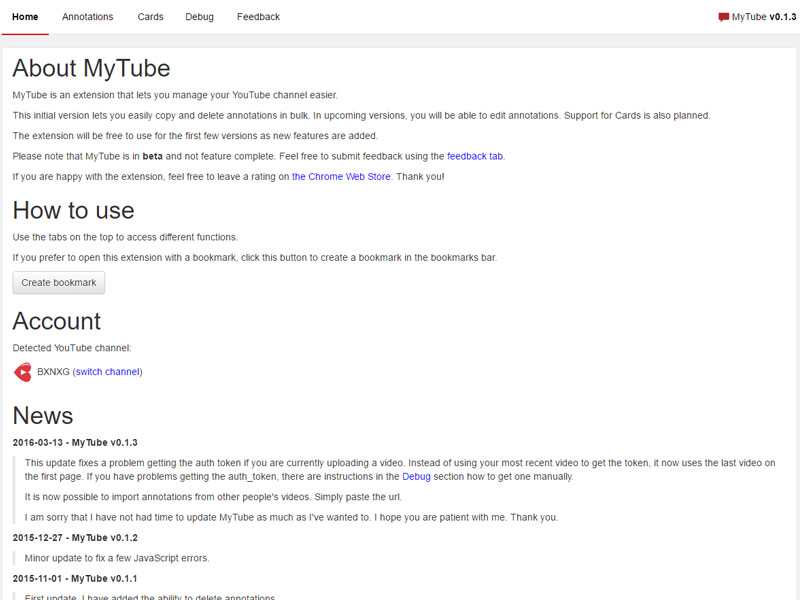Click the Minor update JavaScript errors note
Viewport: 800px width, 600px height.
[117, 558]
